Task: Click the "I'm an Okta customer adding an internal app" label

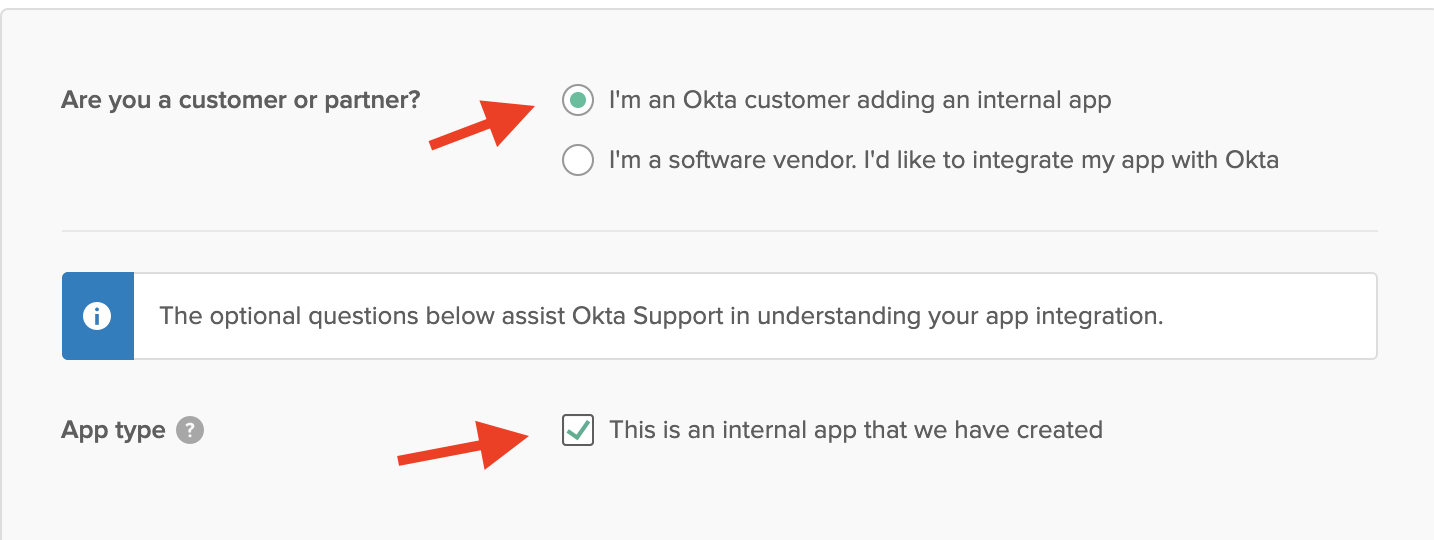Action: pyautogui.click(x=860, y=100)
